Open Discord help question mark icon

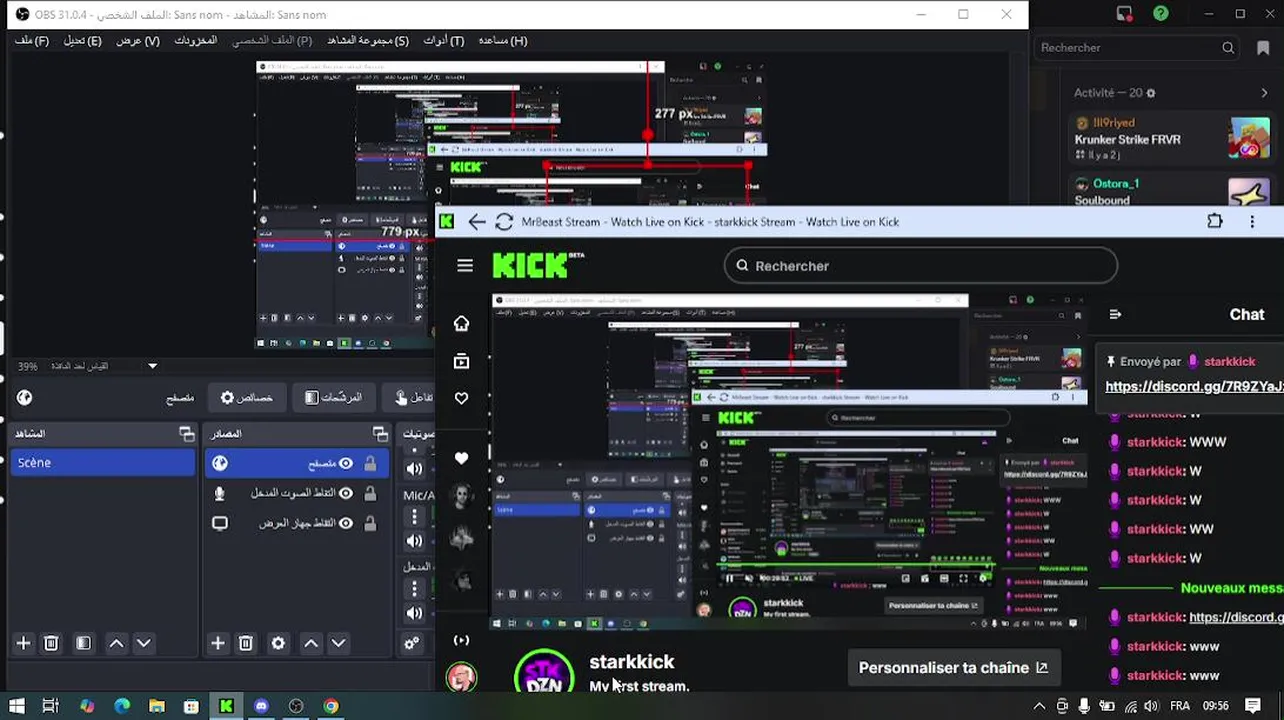(x=1160, y=14)
